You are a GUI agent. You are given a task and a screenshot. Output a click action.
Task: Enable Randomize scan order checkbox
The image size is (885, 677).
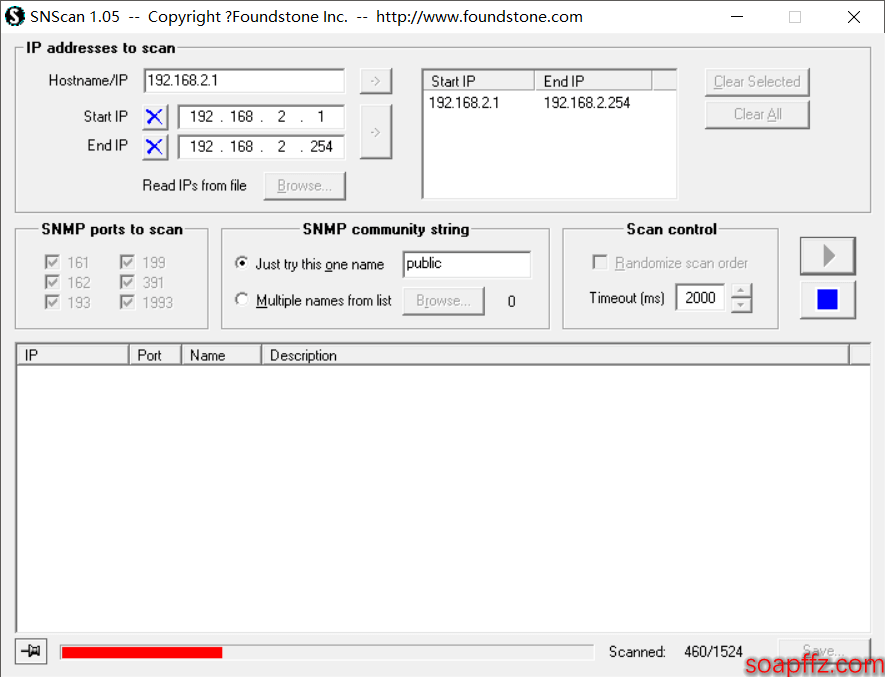600,263
